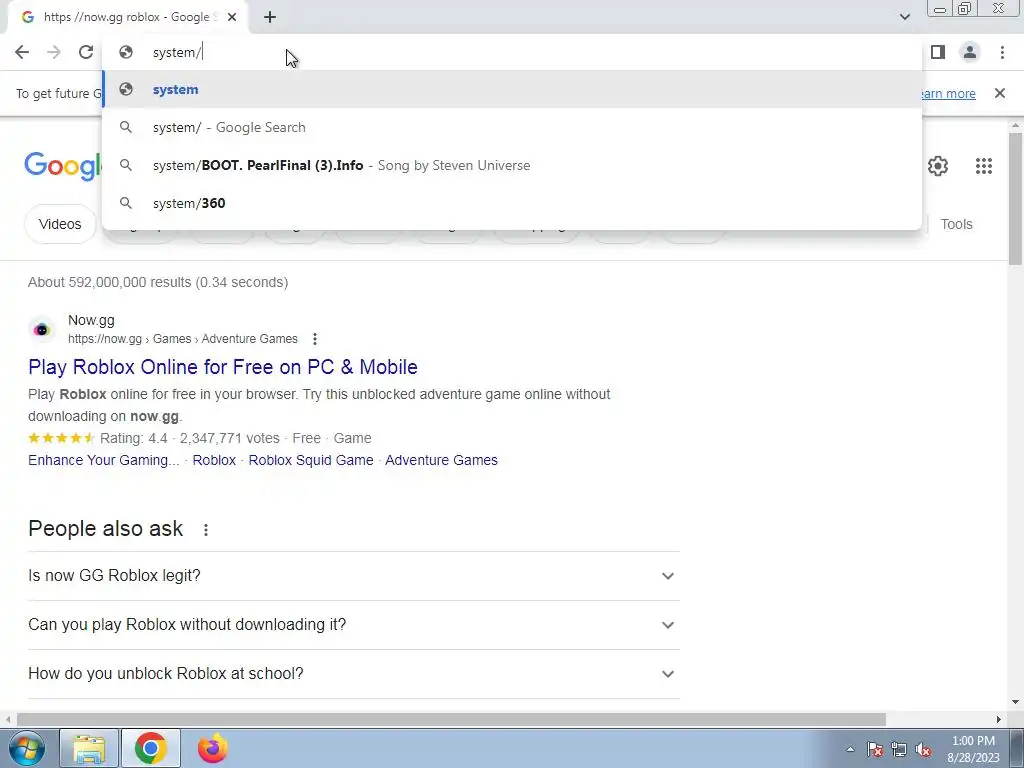
Task: Show hidden tray icons arrow
Action: point(850,749)
